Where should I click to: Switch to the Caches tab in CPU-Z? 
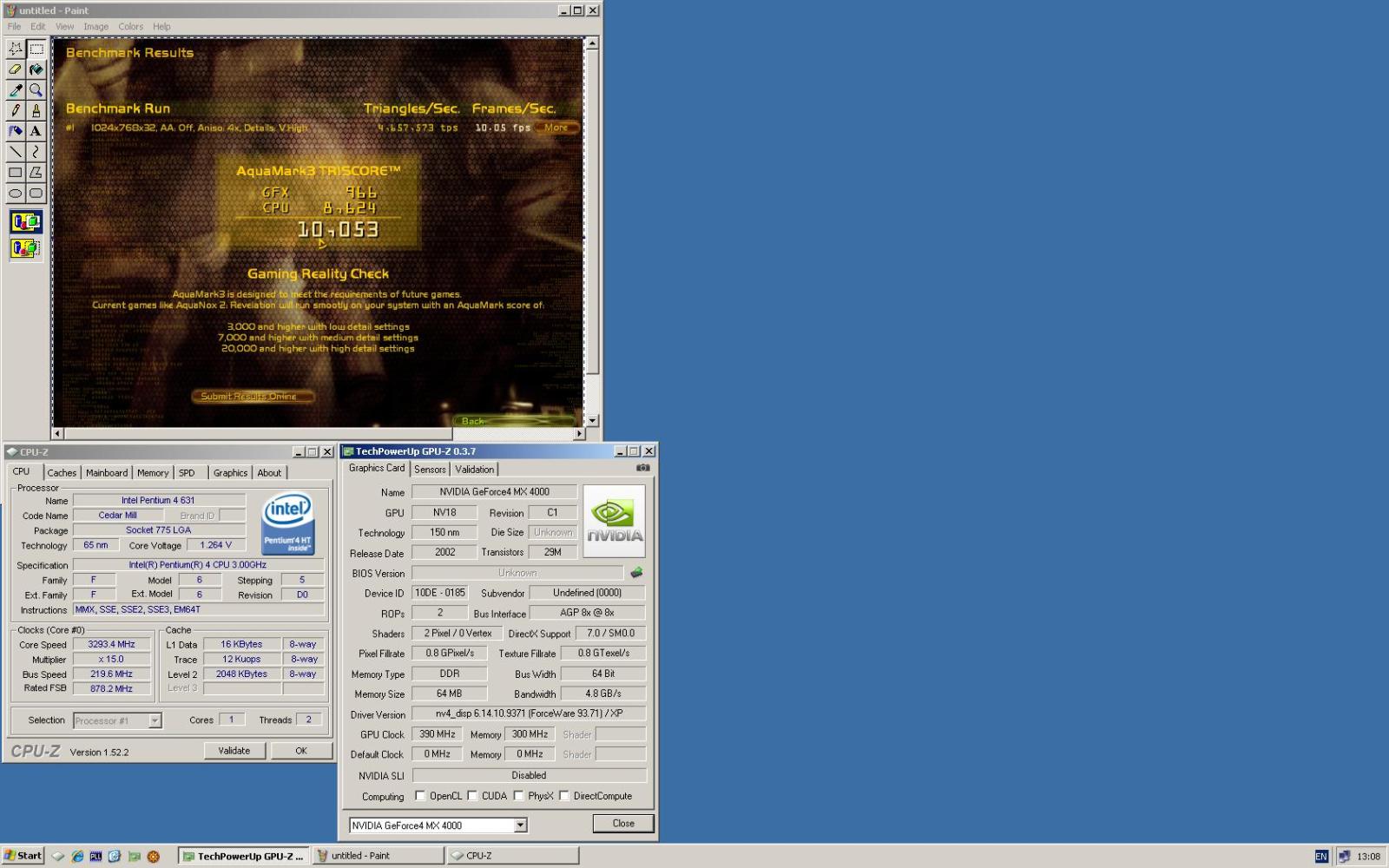point(62,473)
